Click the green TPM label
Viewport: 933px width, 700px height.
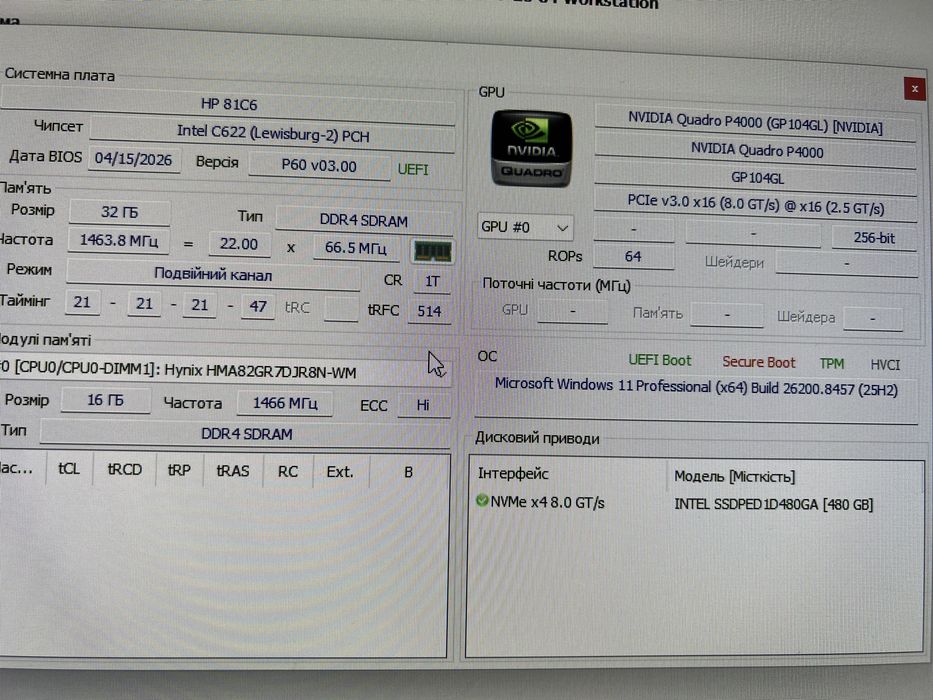(x=831, y=364)
